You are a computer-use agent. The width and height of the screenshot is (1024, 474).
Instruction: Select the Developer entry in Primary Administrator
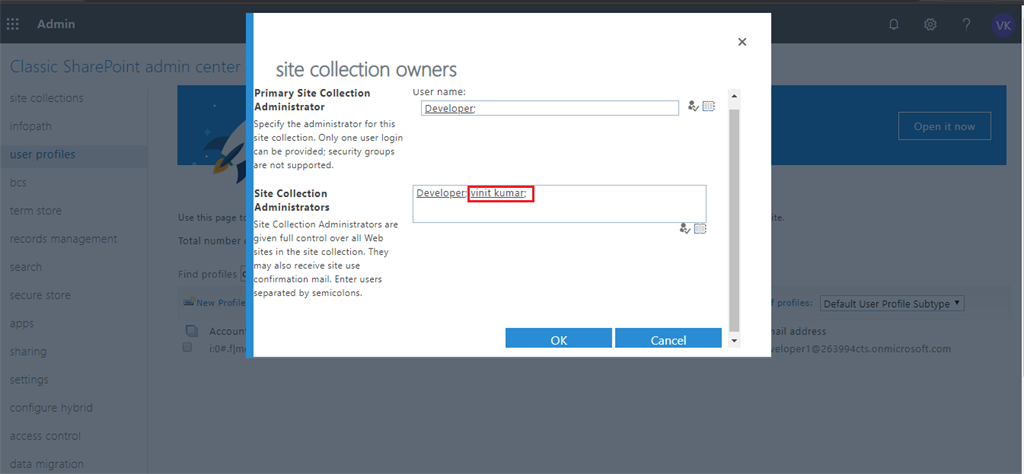point(449,108)
